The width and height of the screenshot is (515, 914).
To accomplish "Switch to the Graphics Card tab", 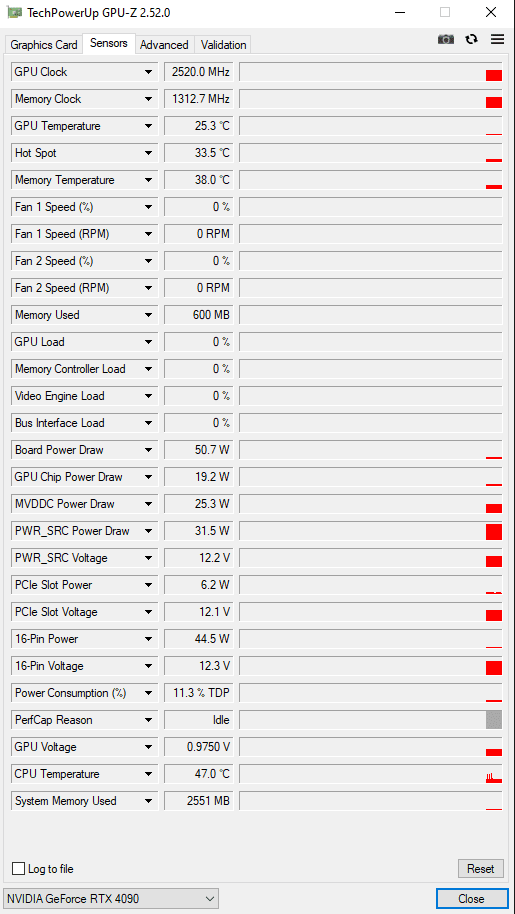I will point(44,45).
